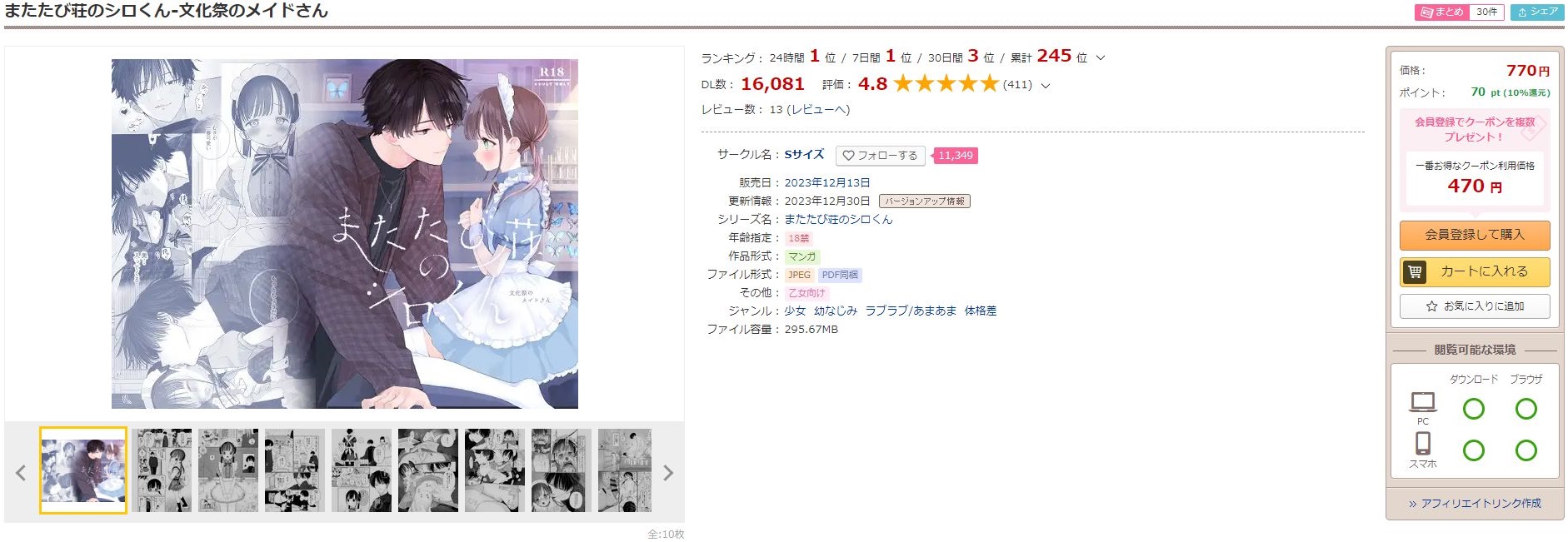The height and width of the screenshot is (542, 1568).
Task: Show the next thumbnails with right arrow
Action: [x=667, y=473]
